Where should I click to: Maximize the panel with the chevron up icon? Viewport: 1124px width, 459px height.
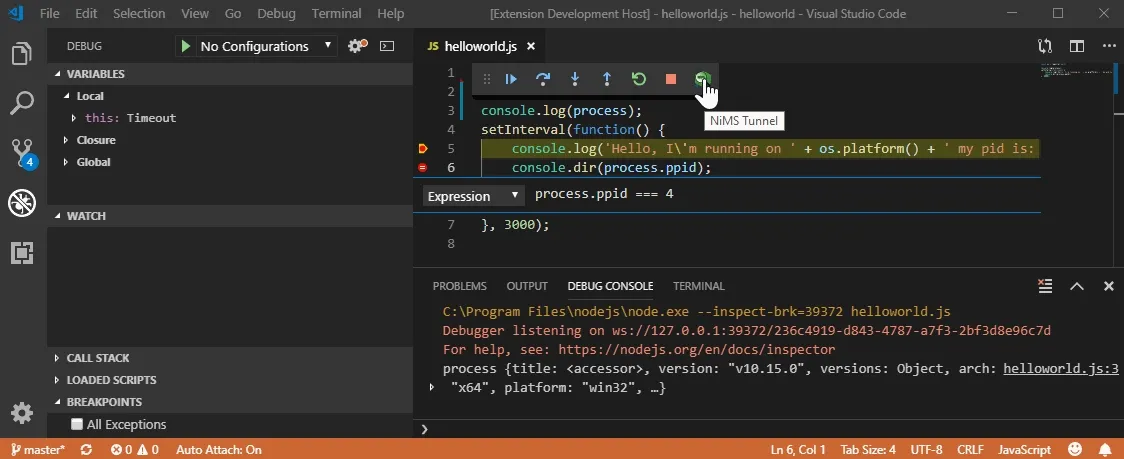(1077, 285)
